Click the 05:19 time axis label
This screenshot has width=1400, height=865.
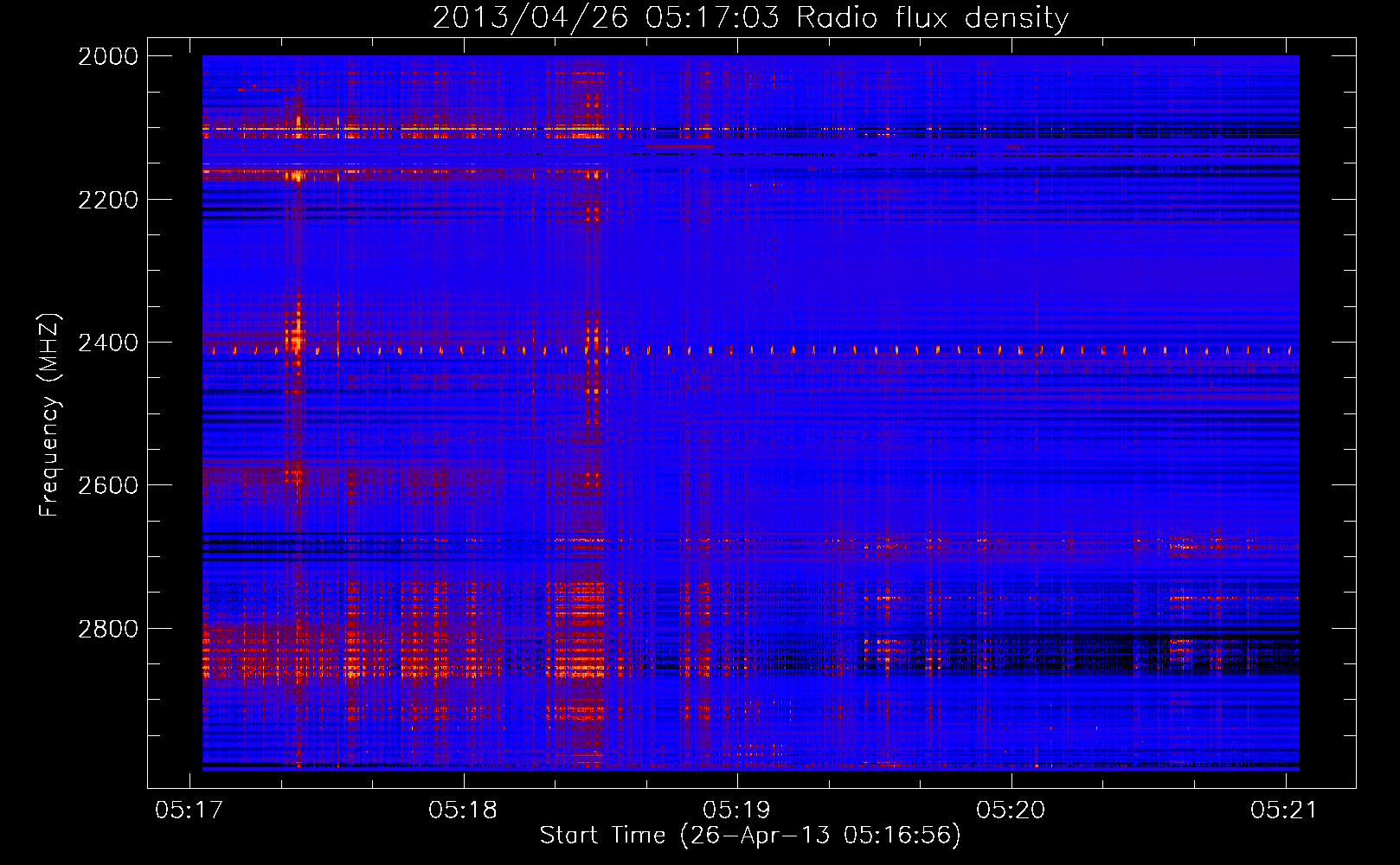(x=736, y=811)
